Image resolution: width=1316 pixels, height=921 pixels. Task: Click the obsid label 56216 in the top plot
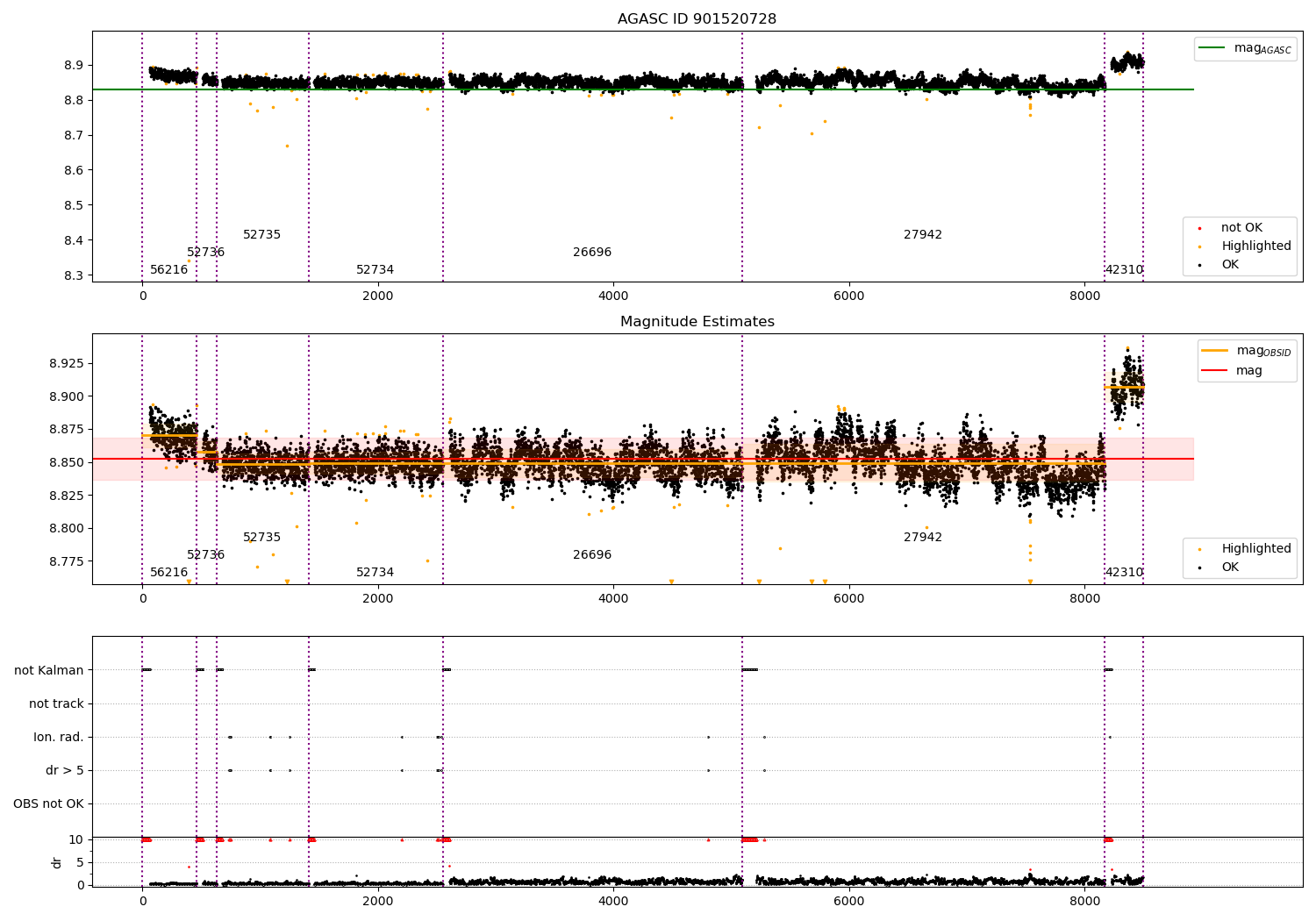tap(168, 270)
